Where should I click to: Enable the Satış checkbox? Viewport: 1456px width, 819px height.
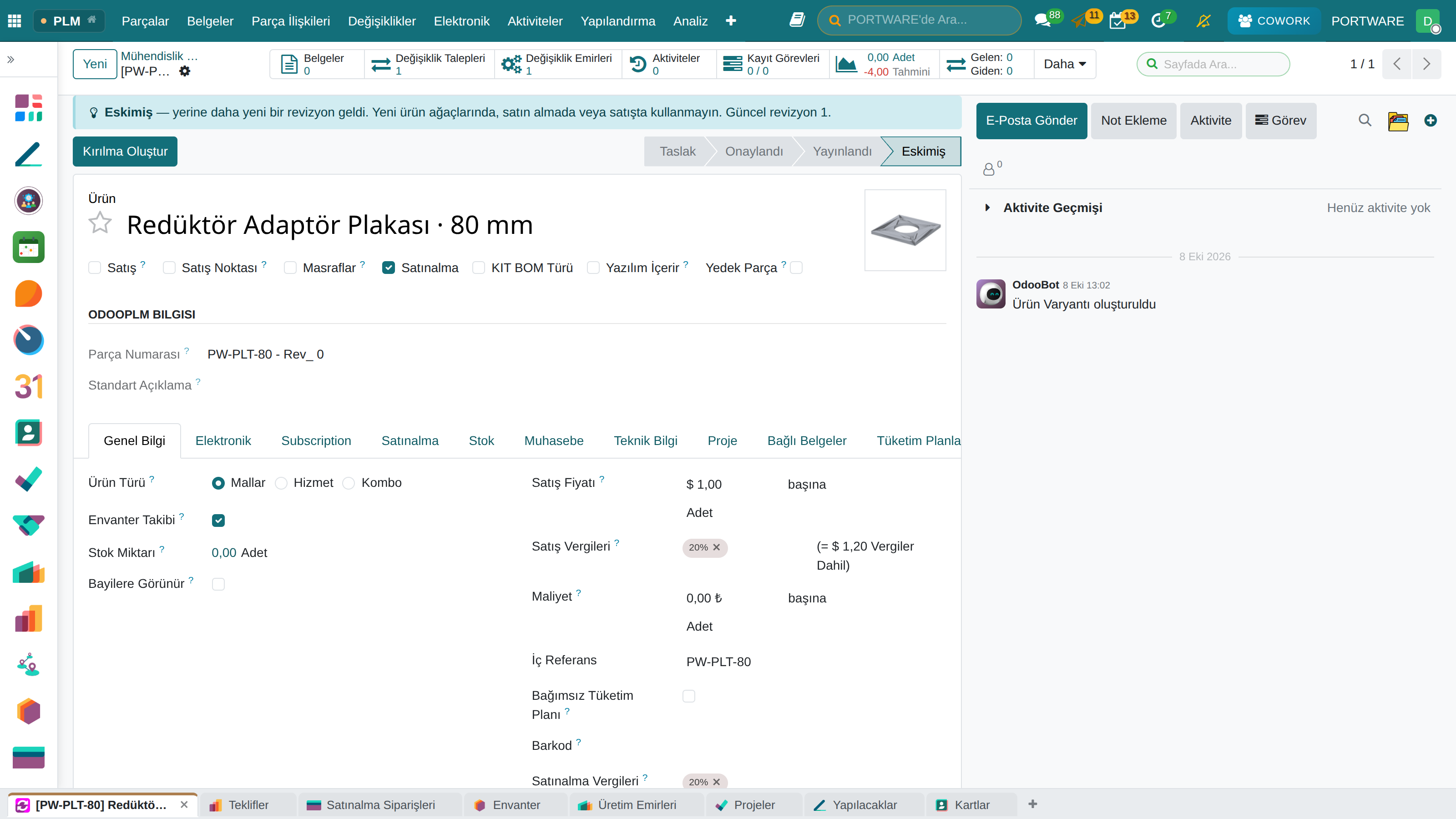(94, 268)
